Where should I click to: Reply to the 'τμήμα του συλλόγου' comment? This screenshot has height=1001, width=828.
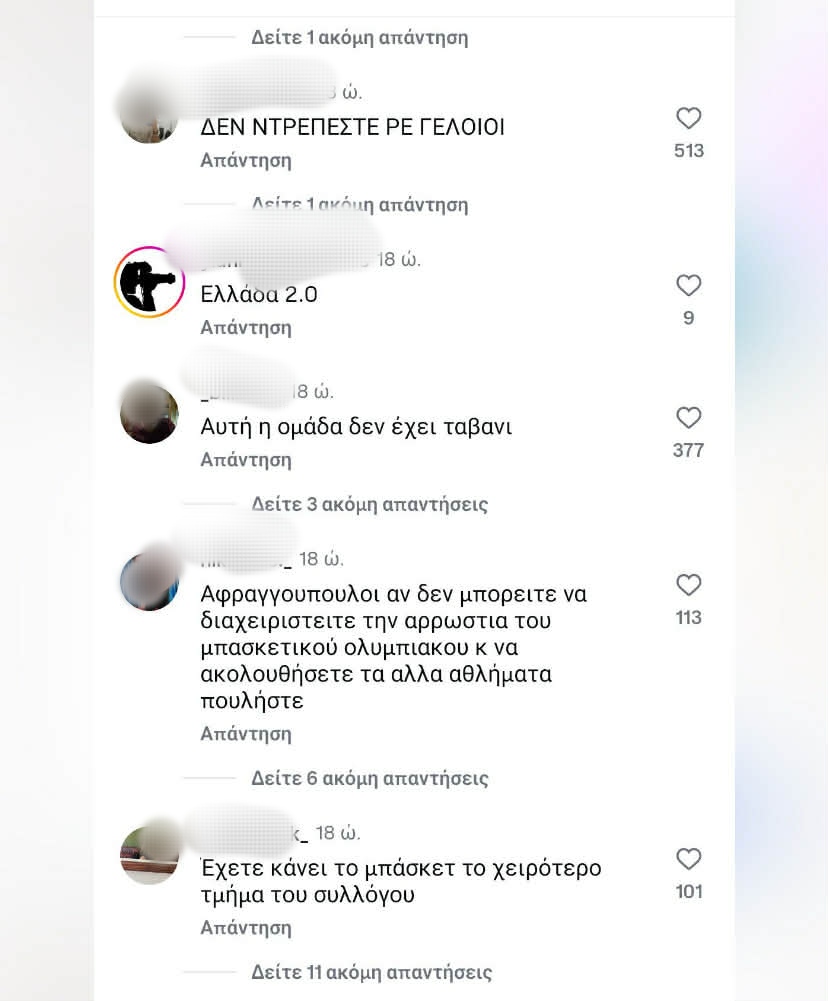coord(246,928)
